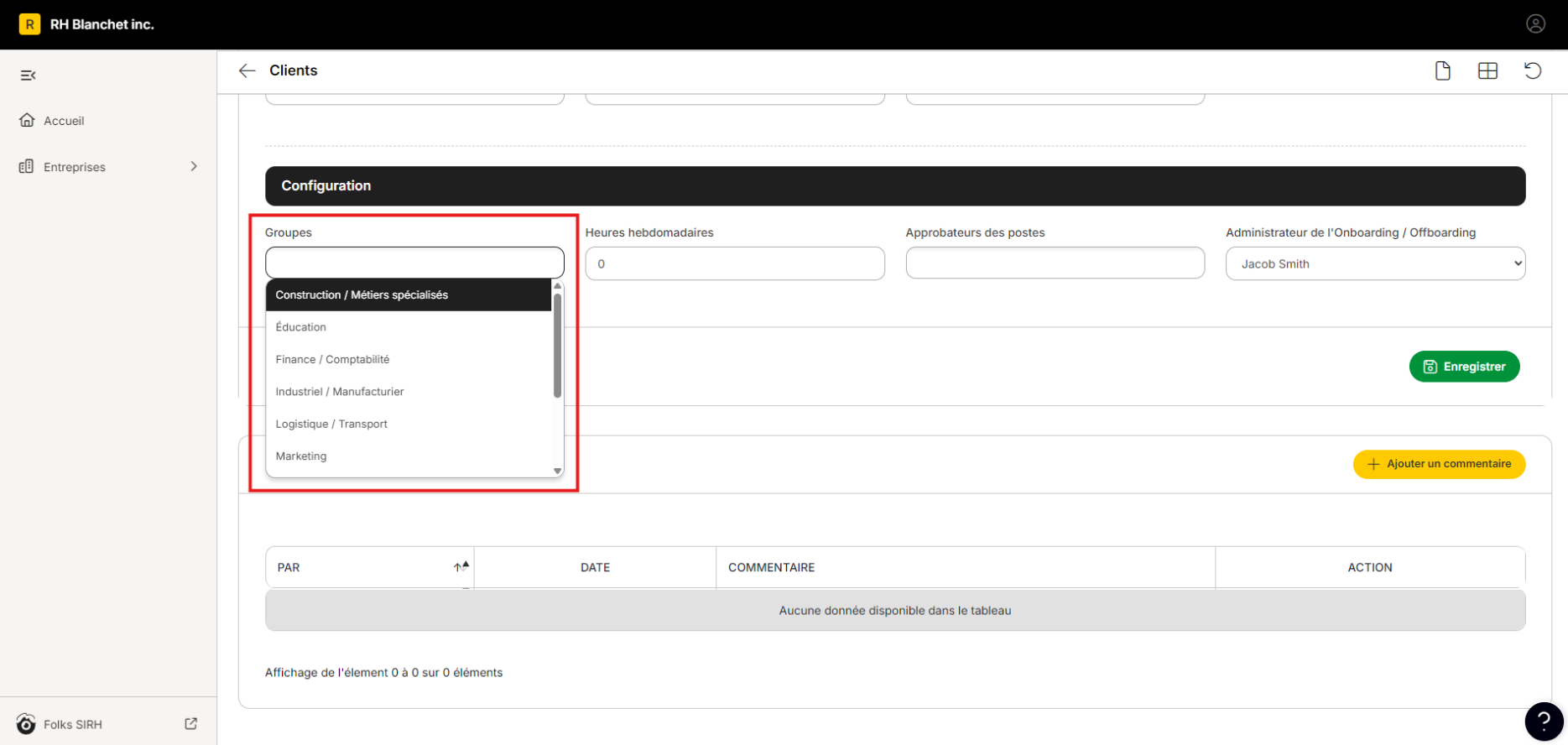Click the Groupes list scrollbar thumb
Image resolution: width=1568 pixels, height=745 pixels.
pyautogui.click(x=557, y=345)
